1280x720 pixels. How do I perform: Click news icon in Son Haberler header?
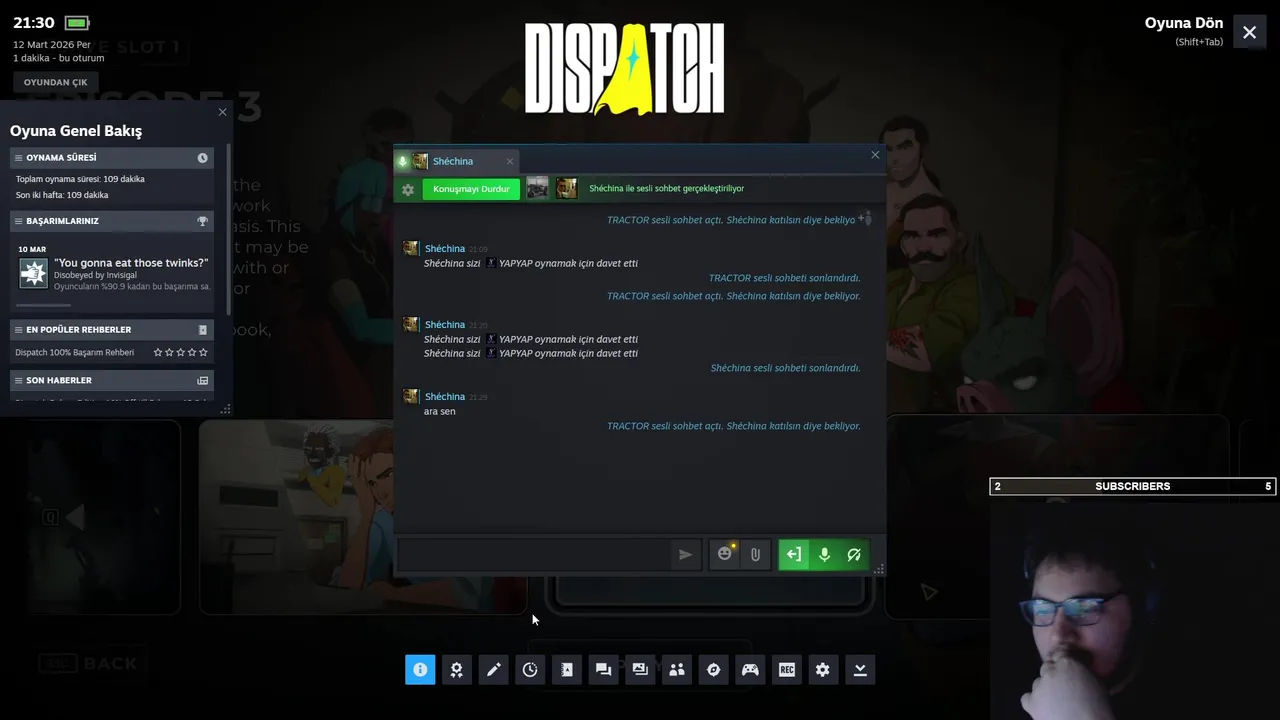tap(203, 381)
